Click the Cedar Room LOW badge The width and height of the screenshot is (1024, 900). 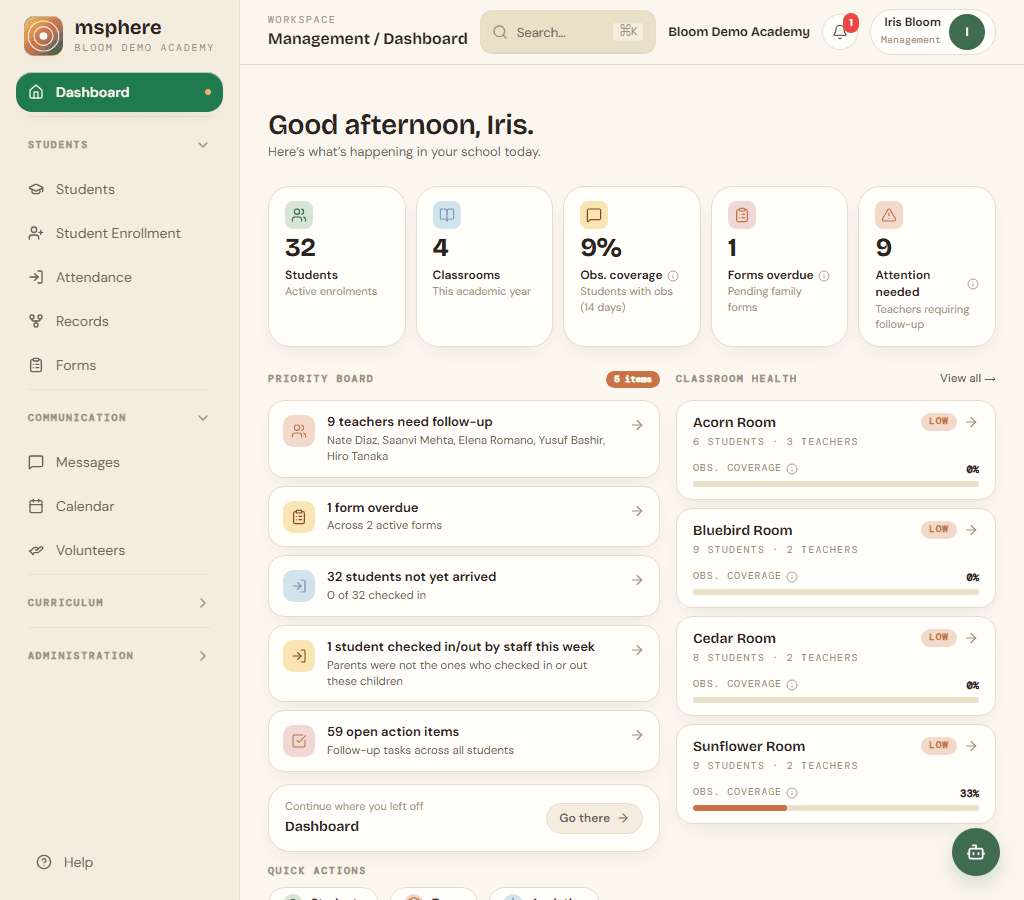pos(938,637)
